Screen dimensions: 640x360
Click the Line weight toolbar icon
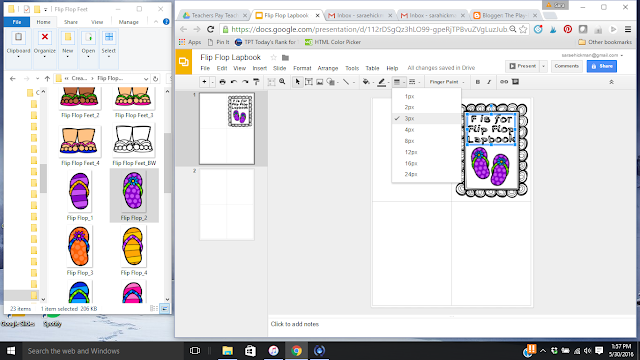[397, 82]
